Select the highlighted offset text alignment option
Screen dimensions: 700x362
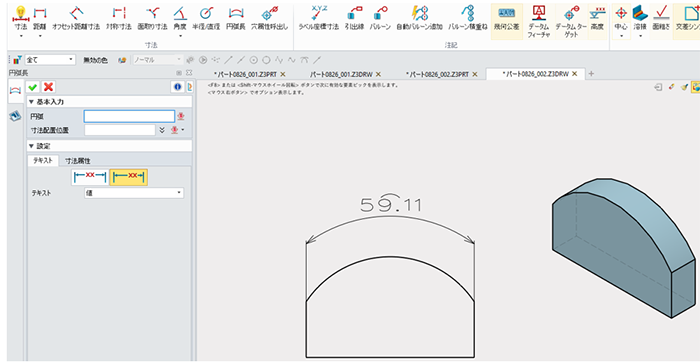click(x=129, y=177)
